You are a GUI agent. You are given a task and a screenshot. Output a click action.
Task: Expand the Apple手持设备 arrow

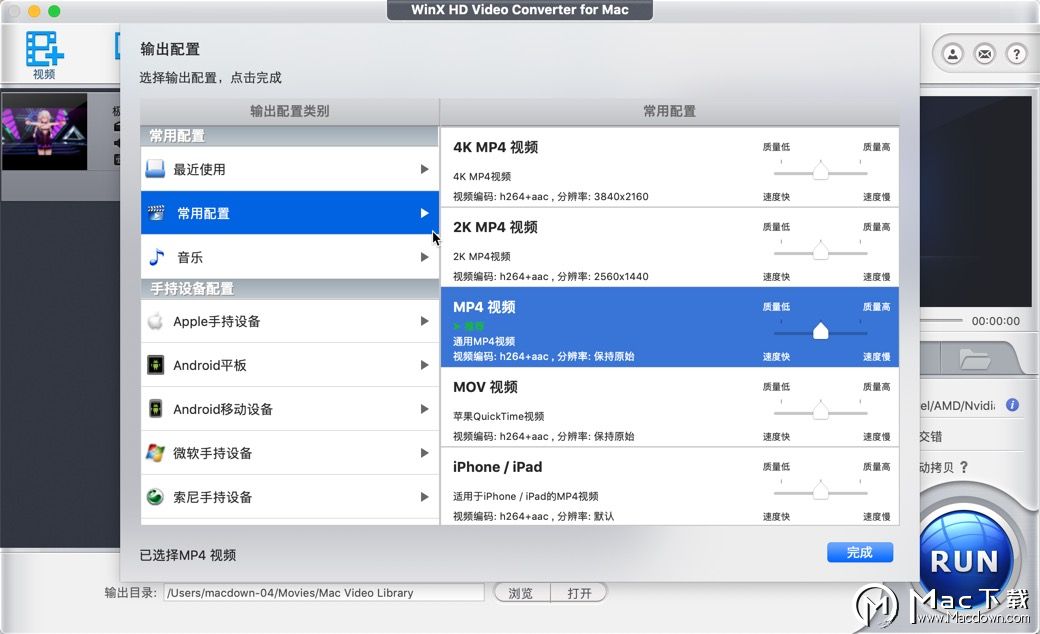click(x=424, y=321)
